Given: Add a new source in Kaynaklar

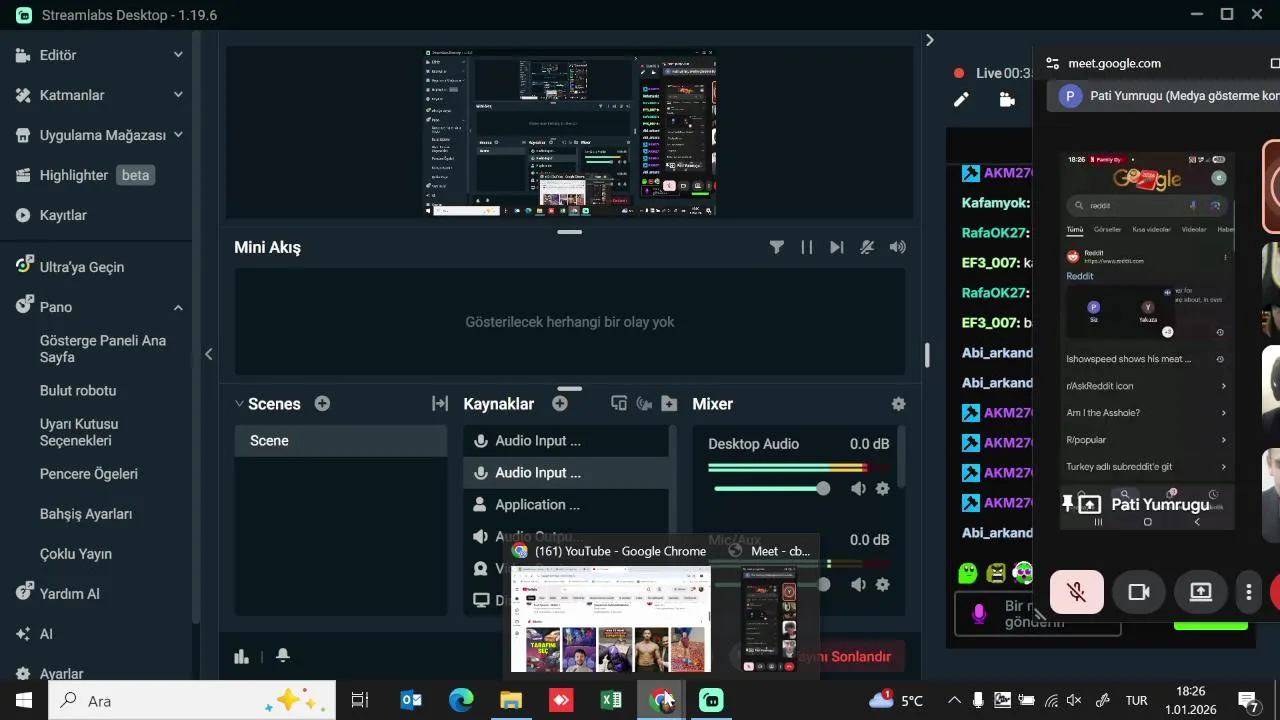Looking at the screenshot, I should click(x=560, y=404).
